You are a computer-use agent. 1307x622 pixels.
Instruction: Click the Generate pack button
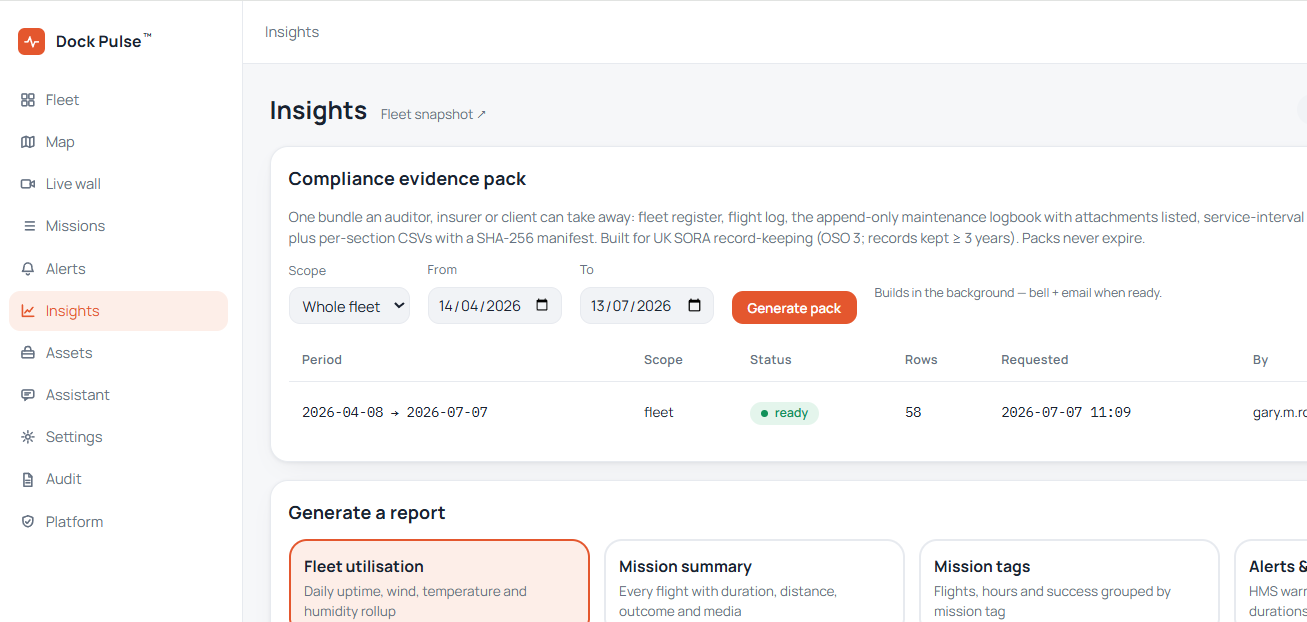coord(794,308)
